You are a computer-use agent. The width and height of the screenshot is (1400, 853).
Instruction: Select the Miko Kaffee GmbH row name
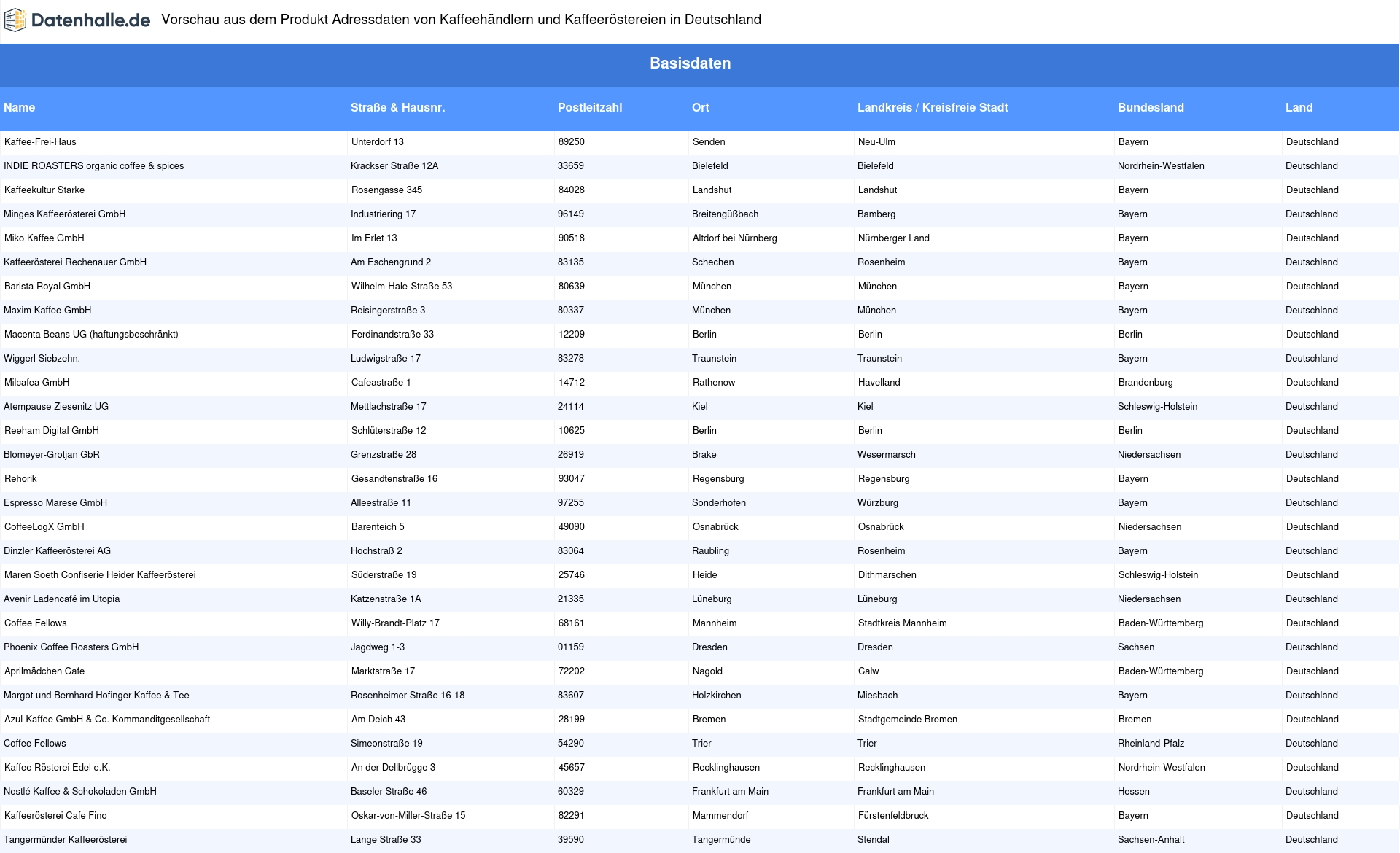pyautogui.click(x=44, y=238)
